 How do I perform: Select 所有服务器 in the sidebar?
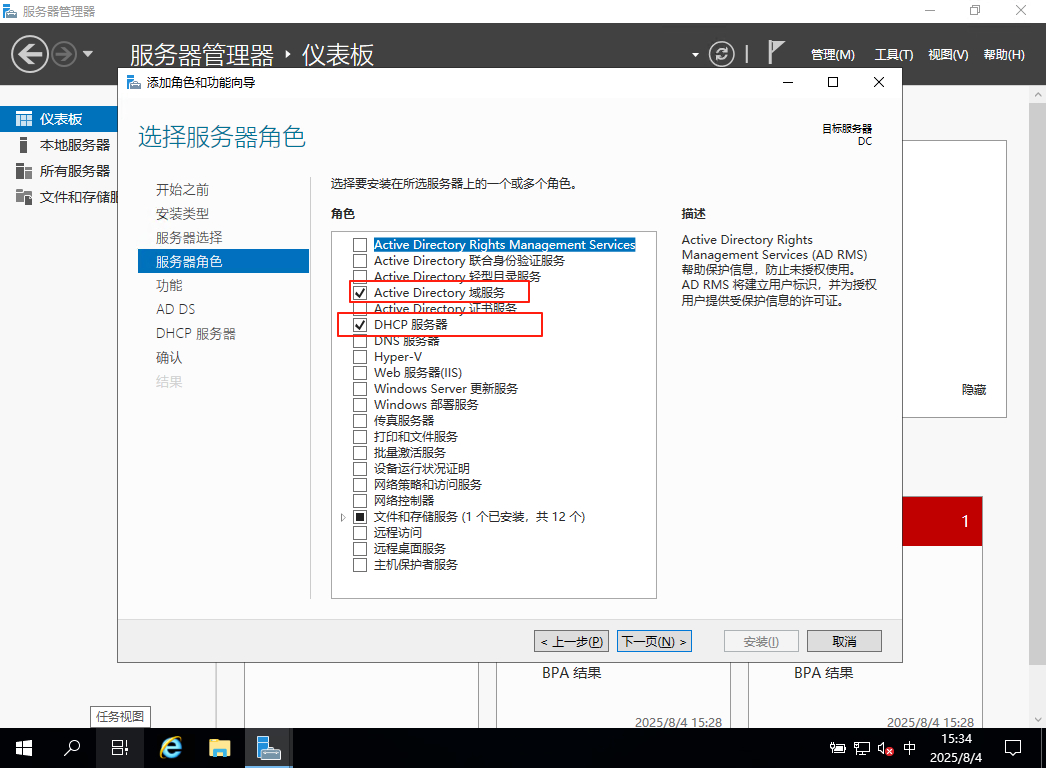click(59, 171)
